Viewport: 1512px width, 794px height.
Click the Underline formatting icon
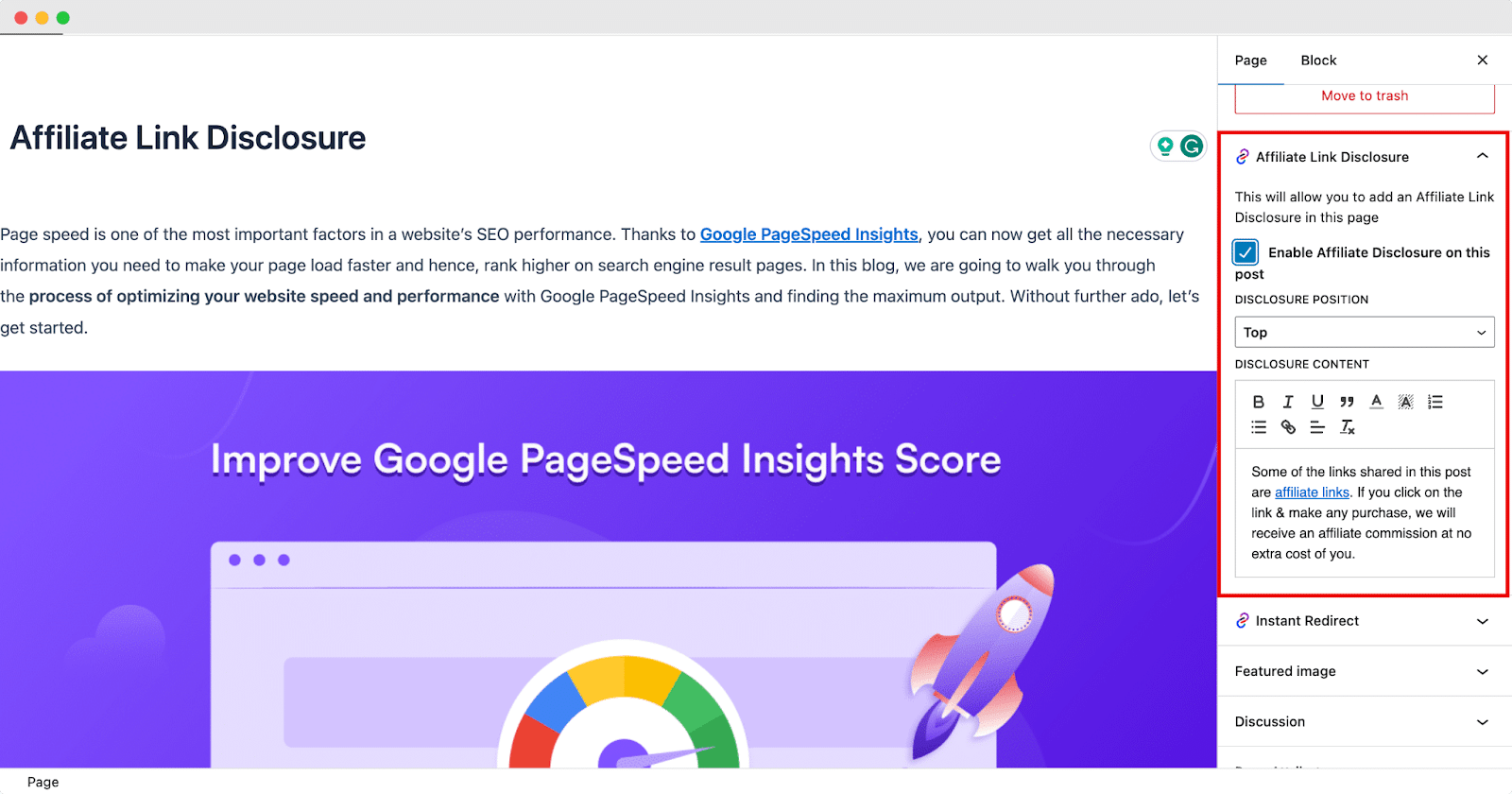point(1316,402)
